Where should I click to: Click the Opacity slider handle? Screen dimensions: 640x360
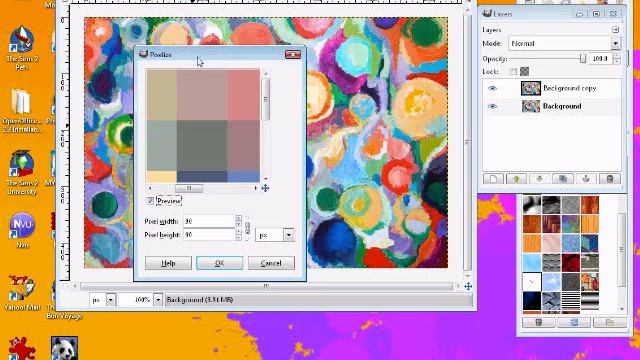[583, 58]
